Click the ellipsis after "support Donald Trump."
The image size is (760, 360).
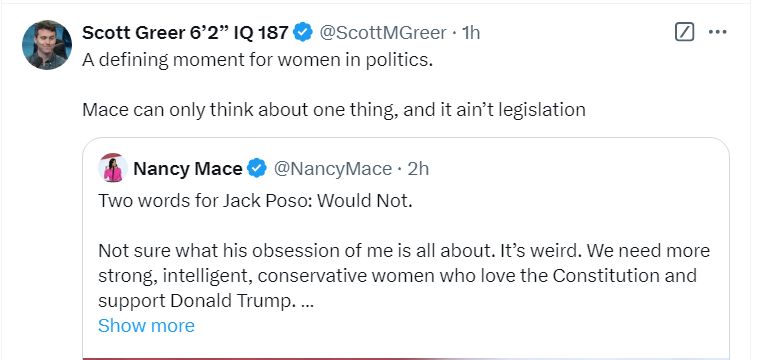(x=307, y=301)
